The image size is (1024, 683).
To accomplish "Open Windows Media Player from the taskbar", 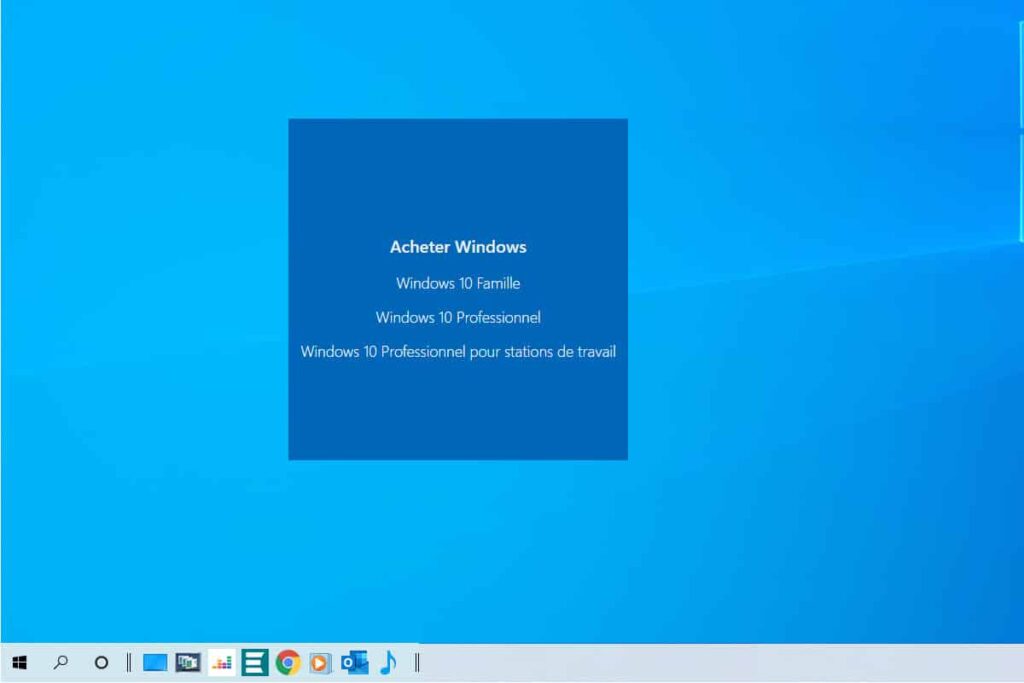I will pos(318,662).
